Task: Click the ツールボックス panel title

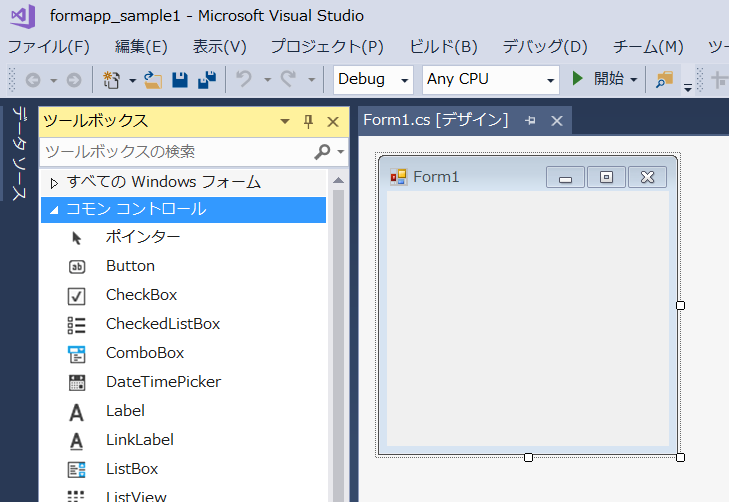Action: pos(96,121)
